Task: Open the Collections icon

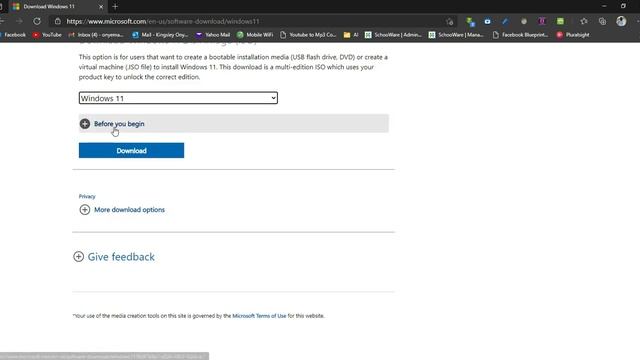Action: coord(602,21)
